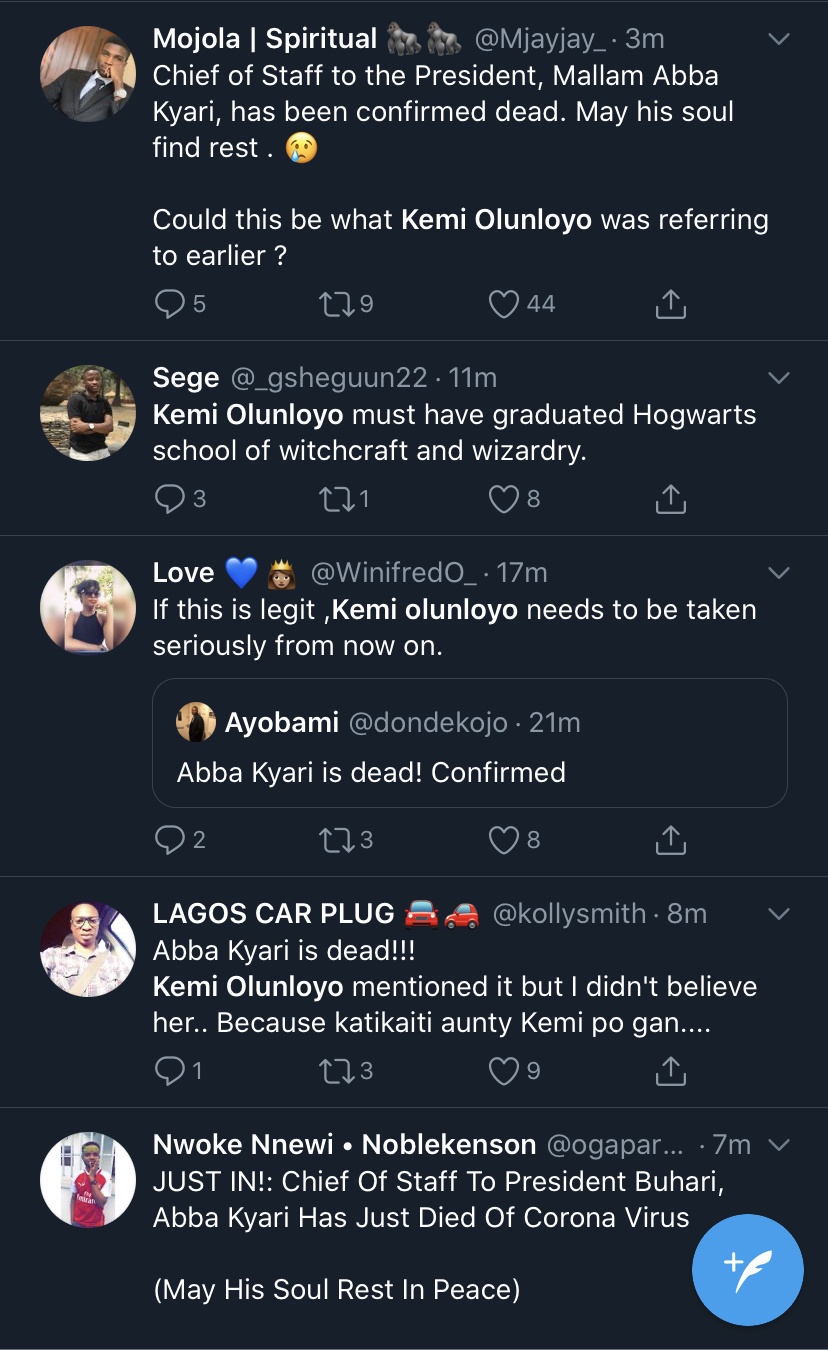This screenshot has height=1350, width=828.
Task: Open @kollysmith username profile link
Action: click(568, 914)
